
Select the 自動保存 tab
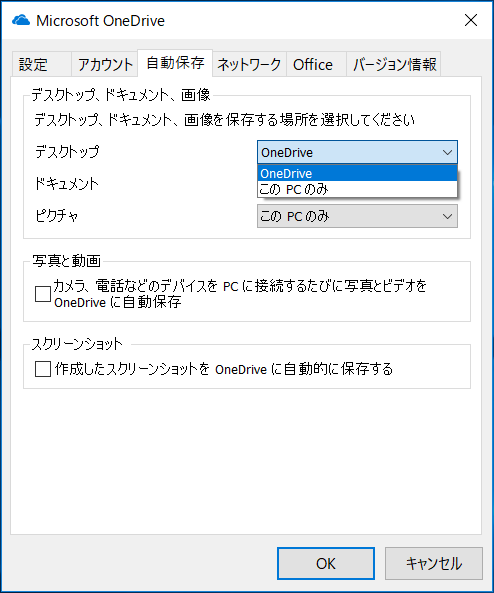point(175,63)
